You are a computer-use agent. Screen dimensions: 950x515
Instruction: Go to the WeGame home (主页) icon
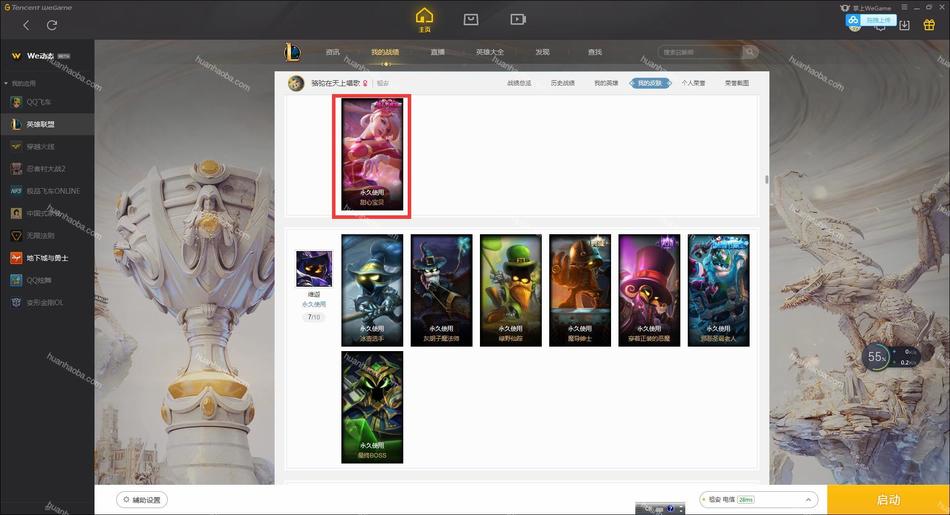pos(425,19)
